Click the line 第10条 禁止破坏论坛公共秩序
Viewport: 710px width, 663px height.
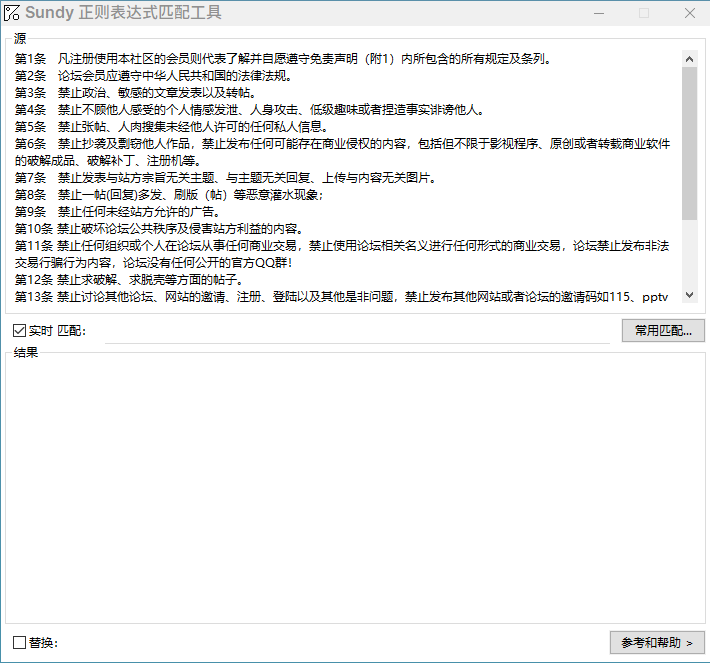(x=159, y=229)
